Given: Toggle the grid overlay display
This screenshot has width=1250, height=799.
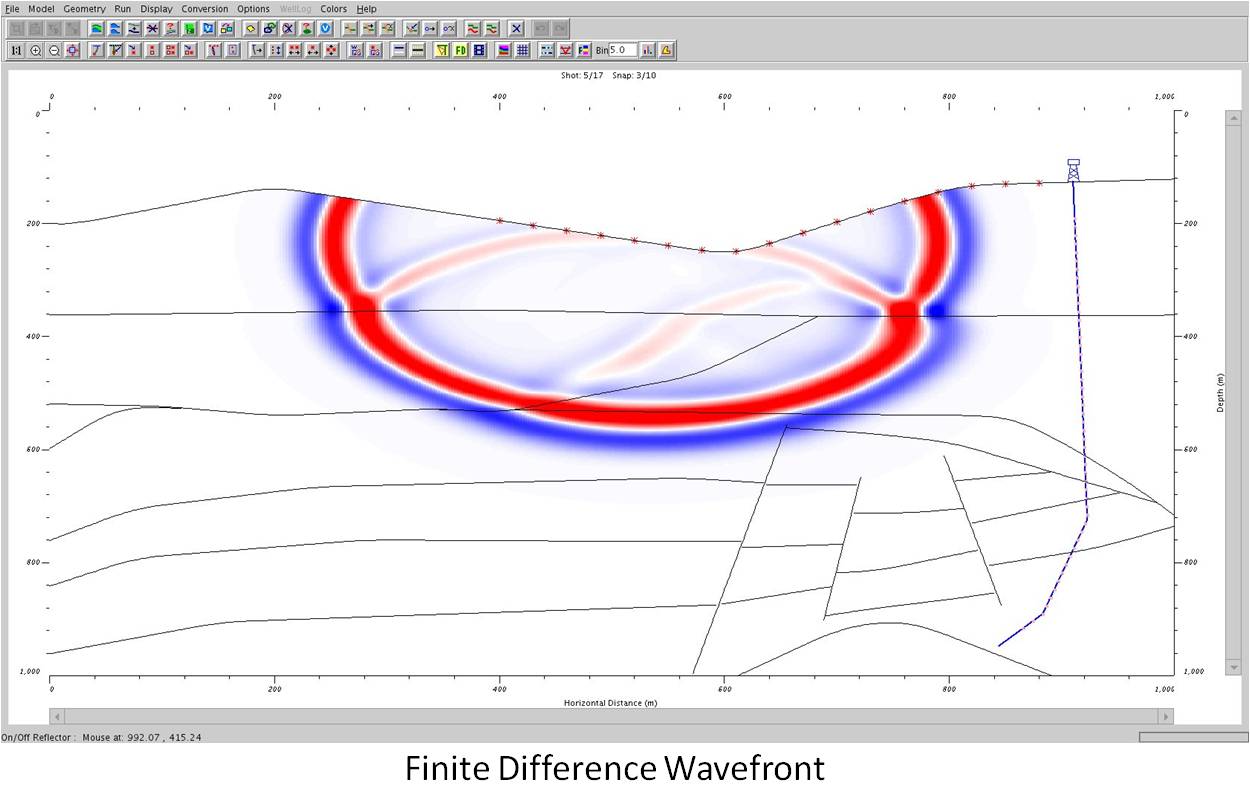Looking at the screenshot, I should point(522,50).
